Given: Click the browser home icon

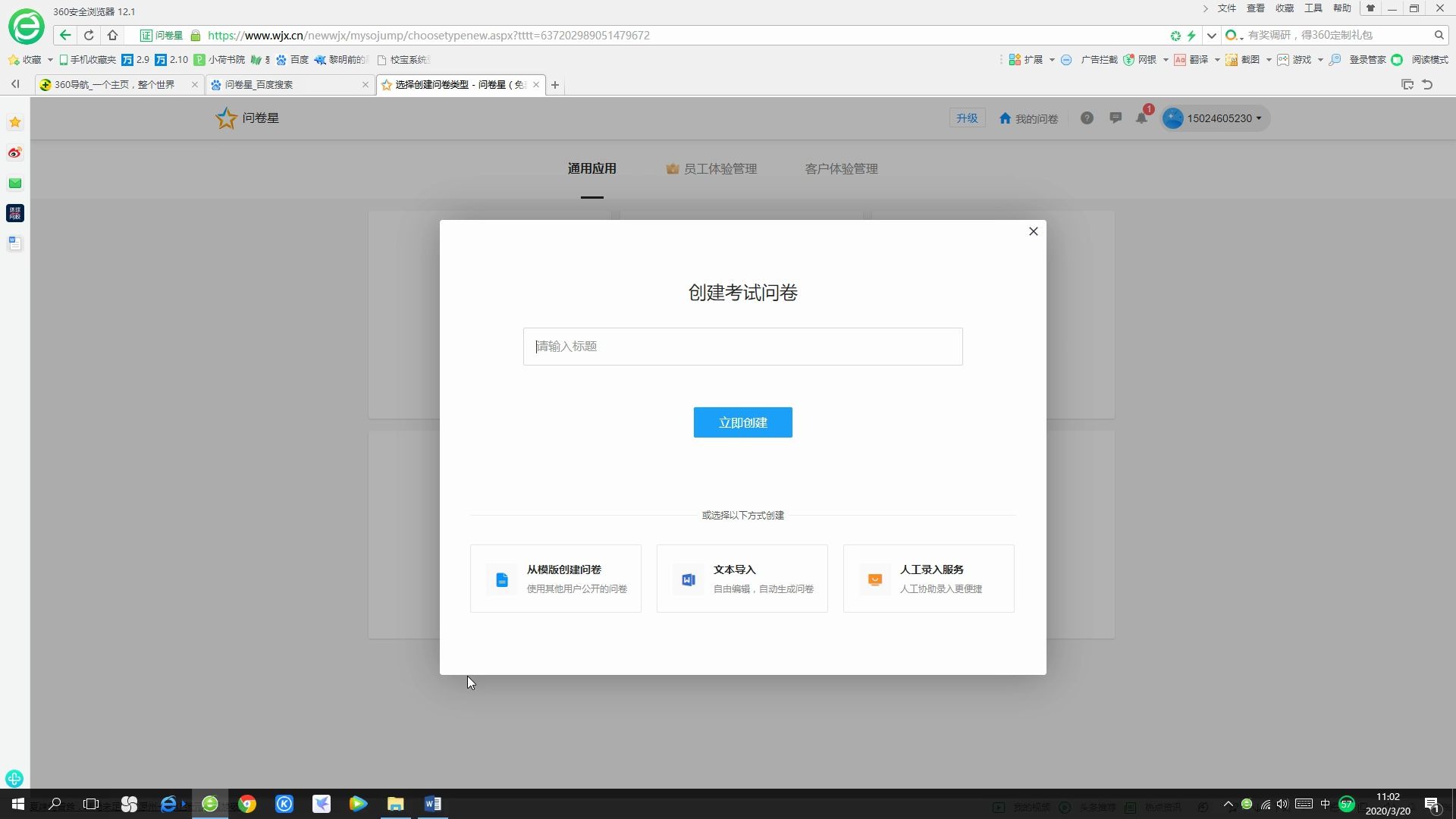Looking at the screenshot, I should pyautogui.click(x=112, y=35).
